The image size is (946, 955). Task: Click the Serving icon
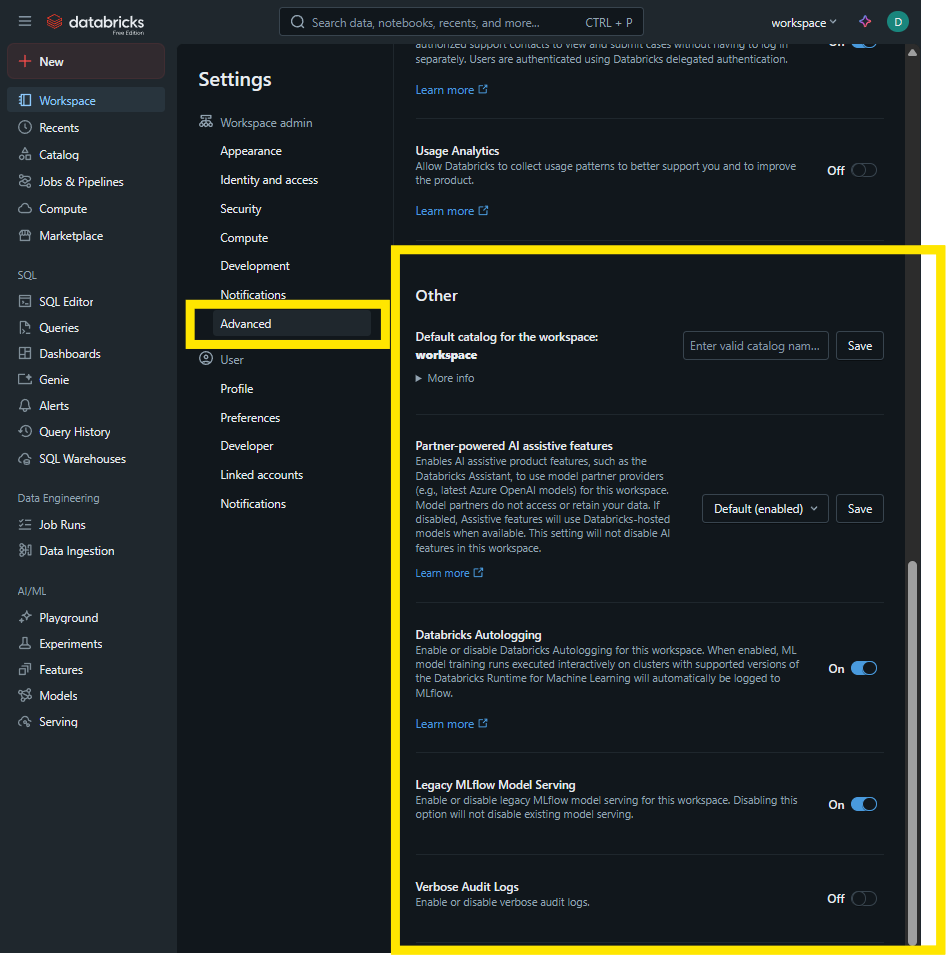click(x=25, y=722)
